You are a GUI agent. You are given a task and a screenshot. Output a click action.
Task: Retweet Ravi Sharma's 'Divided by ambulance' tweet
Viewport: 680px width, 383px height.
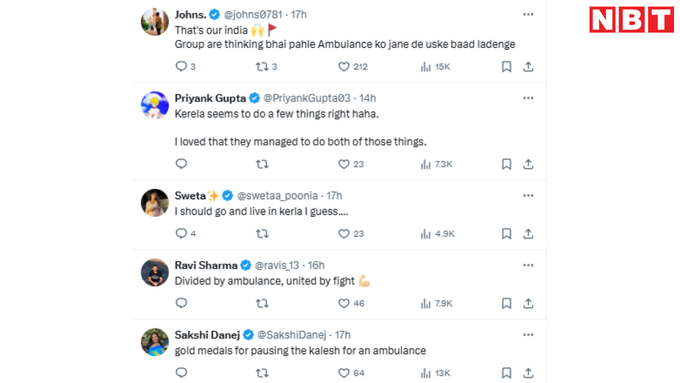(x=262, y=303)
